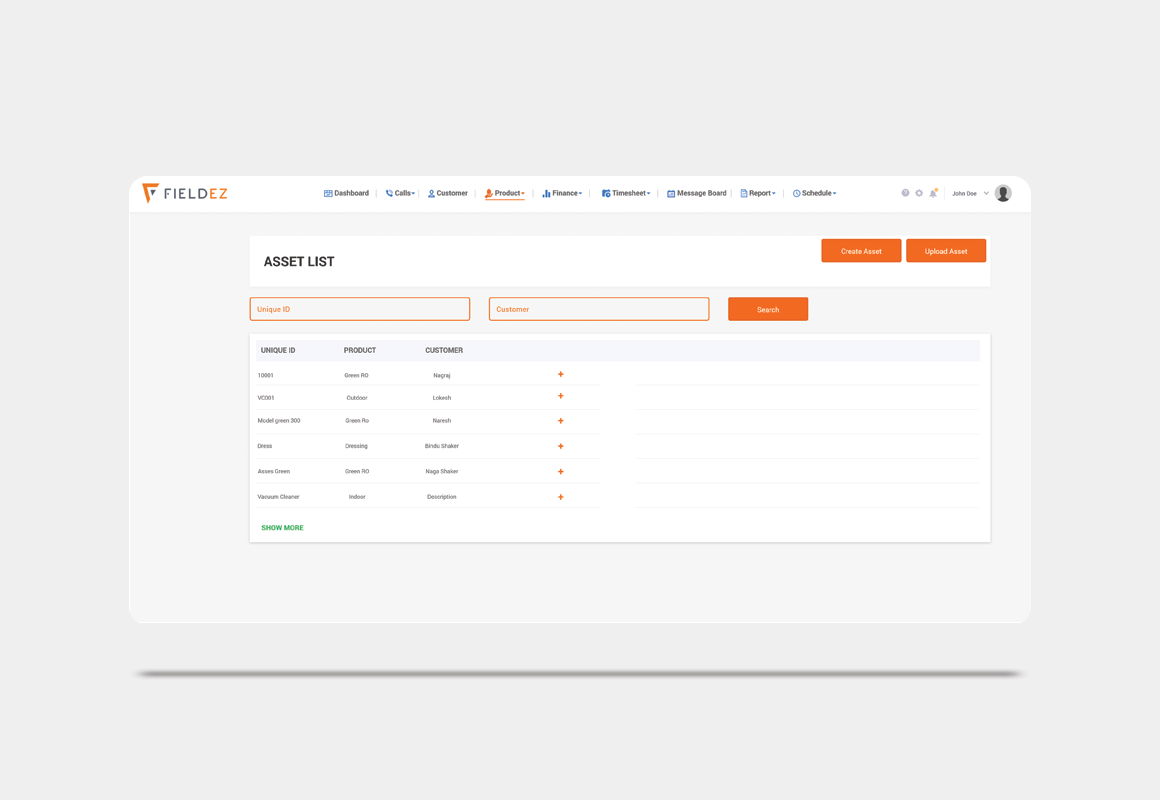1160x800 pixels.
Task: Click plus icon on Dress row
Action: coord(561,446)
